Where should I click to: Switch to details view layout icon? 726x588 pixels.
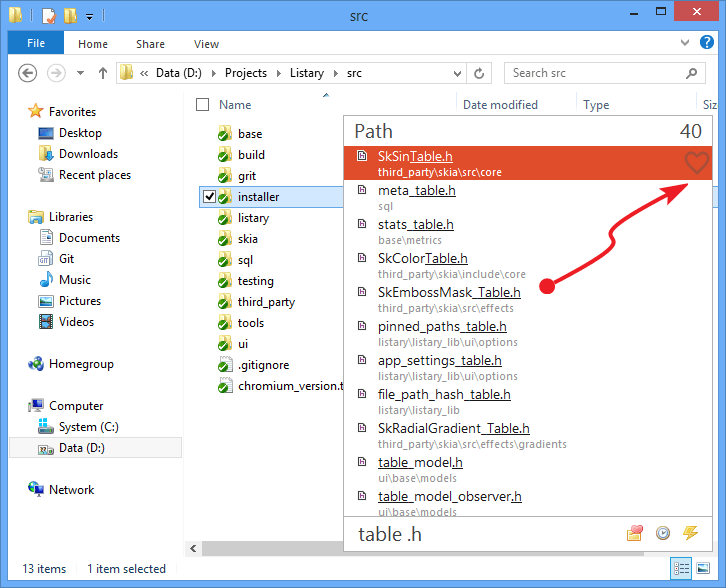(682, 568)
